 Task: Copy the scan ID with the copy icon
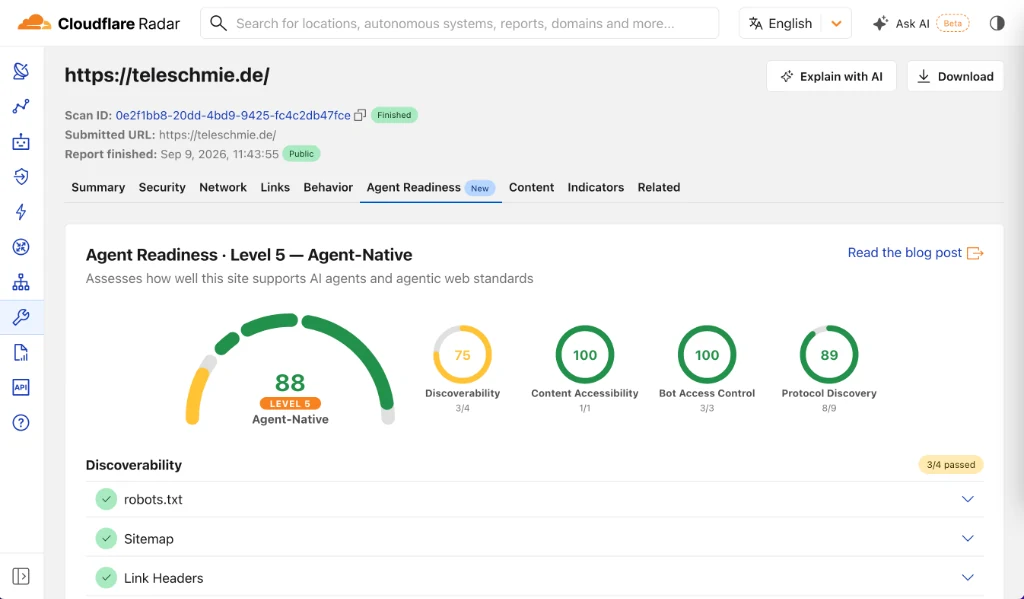point(360,115)
